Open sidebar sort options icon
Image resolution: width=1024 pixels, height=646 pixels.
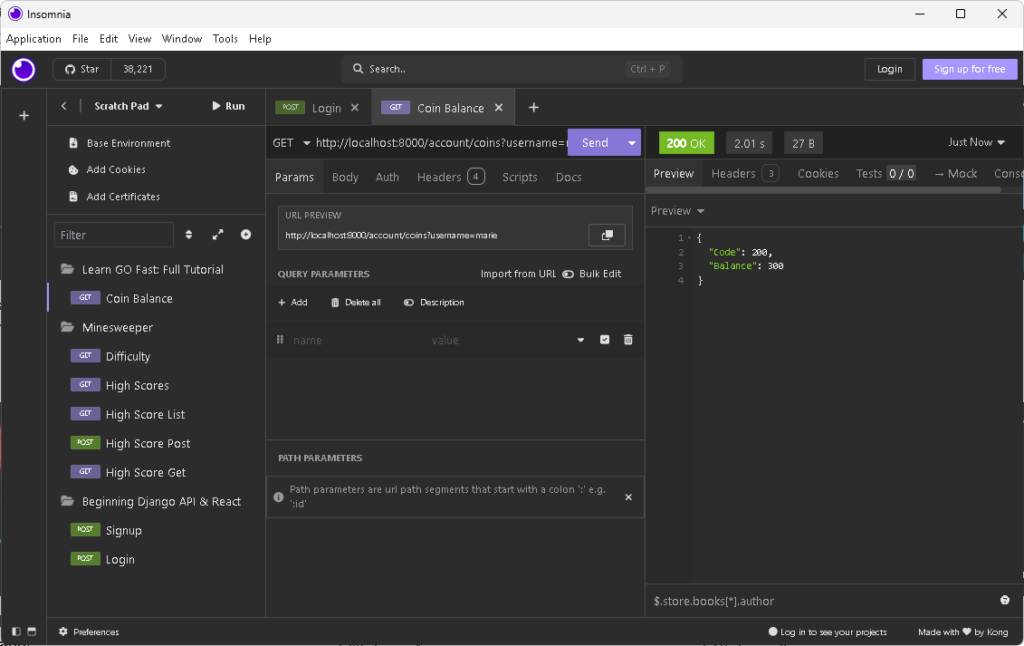(x=189, y=234)
